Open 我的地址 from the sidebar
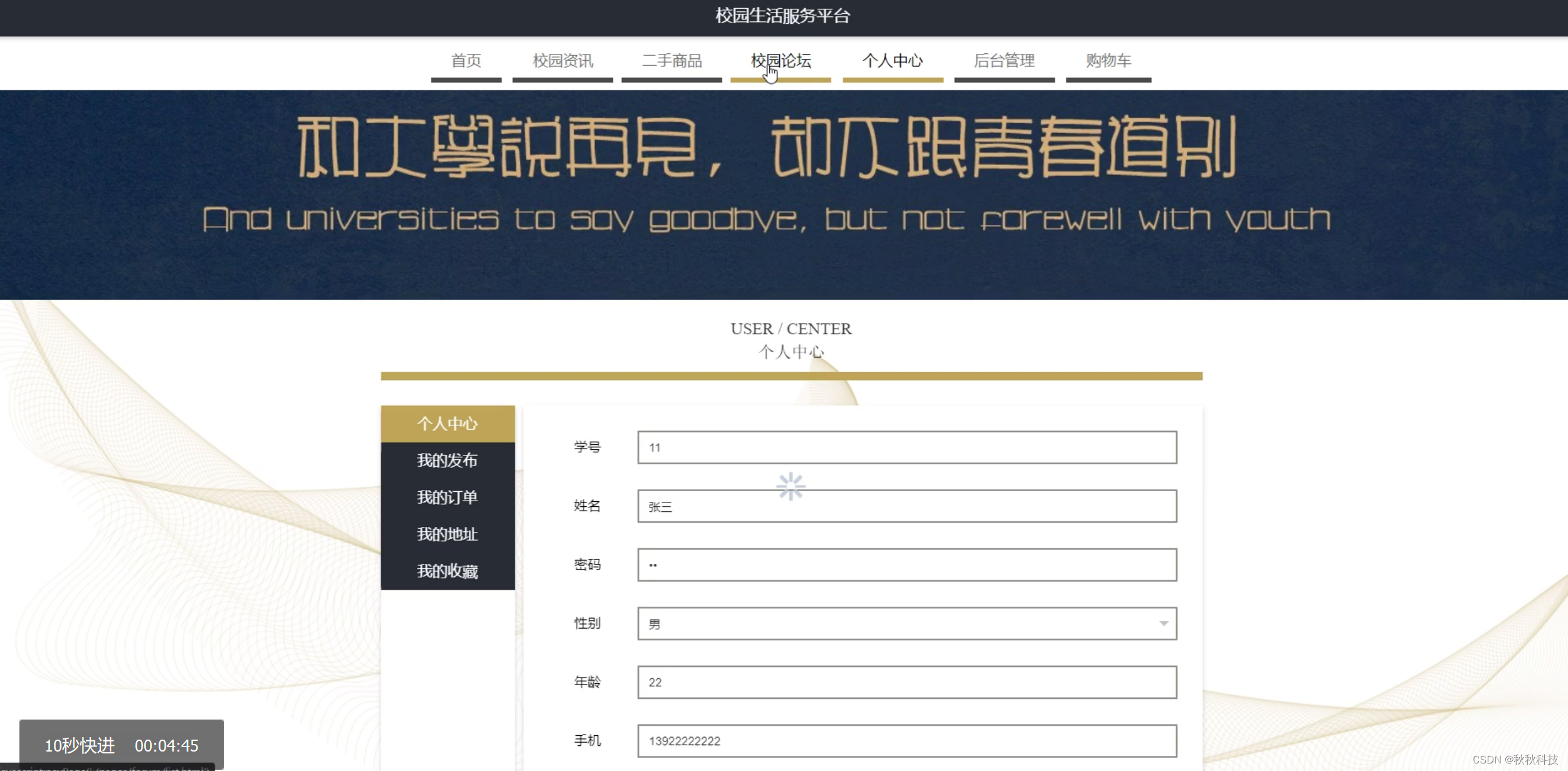The width and height of the screenshot is (1568, 771). pyautogui.click(x=448, y=534)
